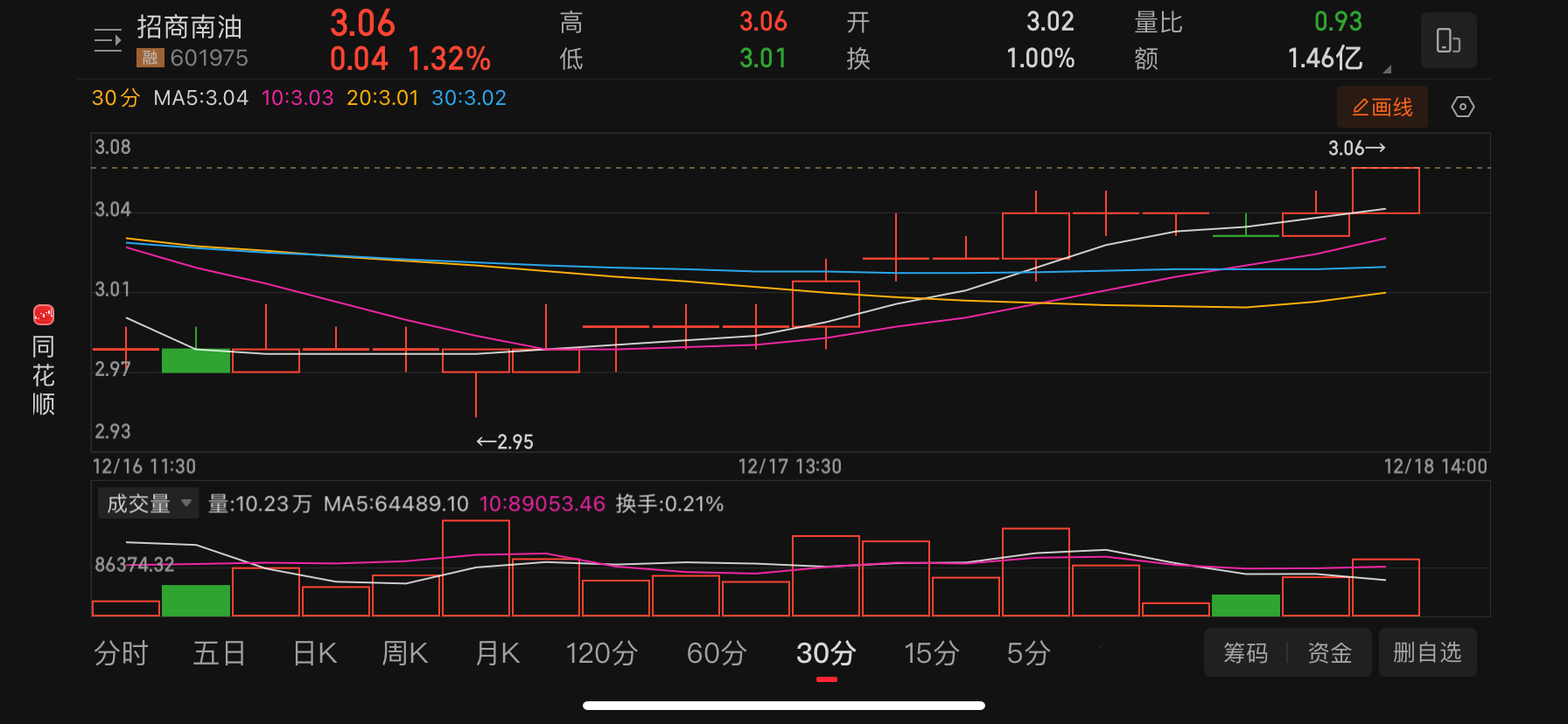The image size is (1568, 724).
Task: Tap the MA5:3.04 indicator label
Action: [200, 98]
